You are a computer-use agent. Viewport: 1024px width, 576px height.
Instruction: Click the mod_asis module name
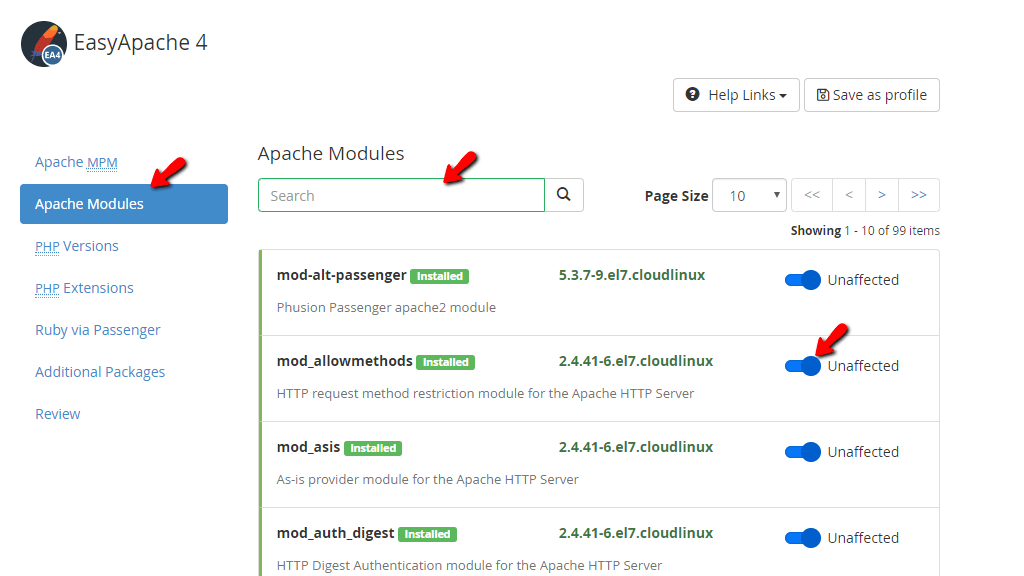[x=308, y=447]
